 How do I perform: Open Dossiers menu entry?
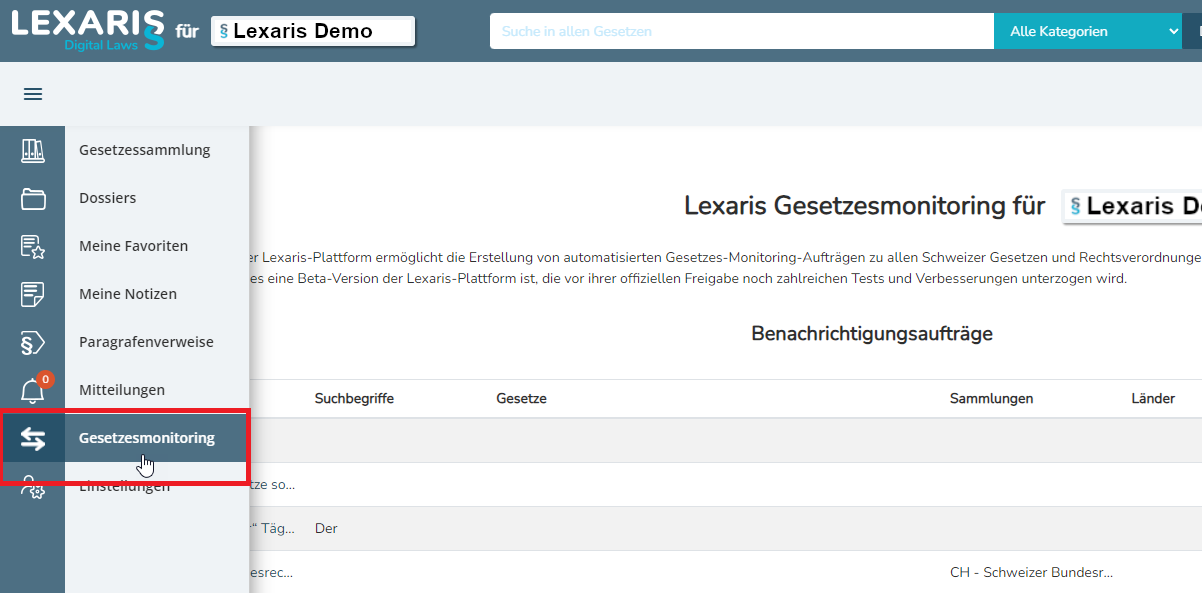pos(108,198)
